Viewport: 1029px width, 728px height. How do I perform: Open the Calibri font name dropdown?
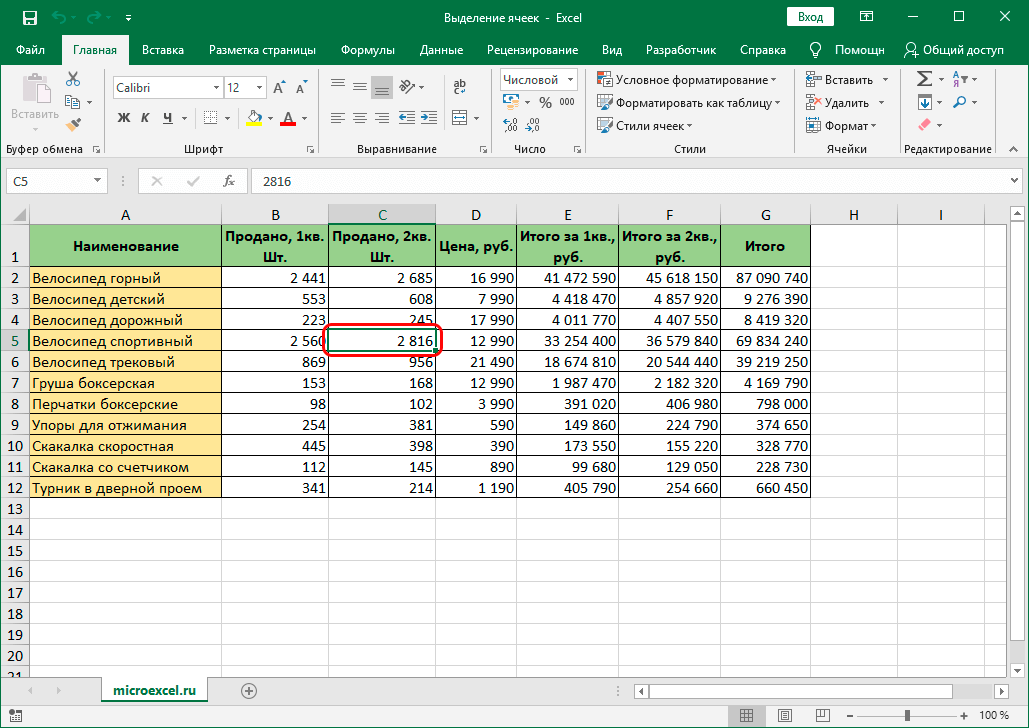tap(214, 88)
